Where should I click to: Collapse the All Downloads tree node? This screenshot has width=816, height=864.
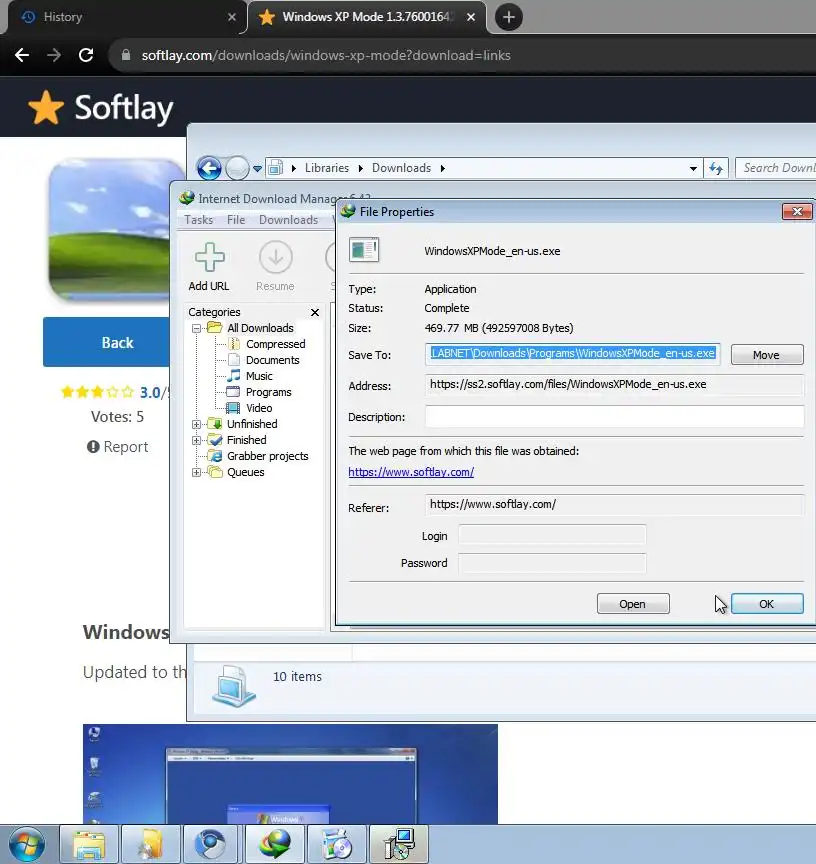point(196,328)
